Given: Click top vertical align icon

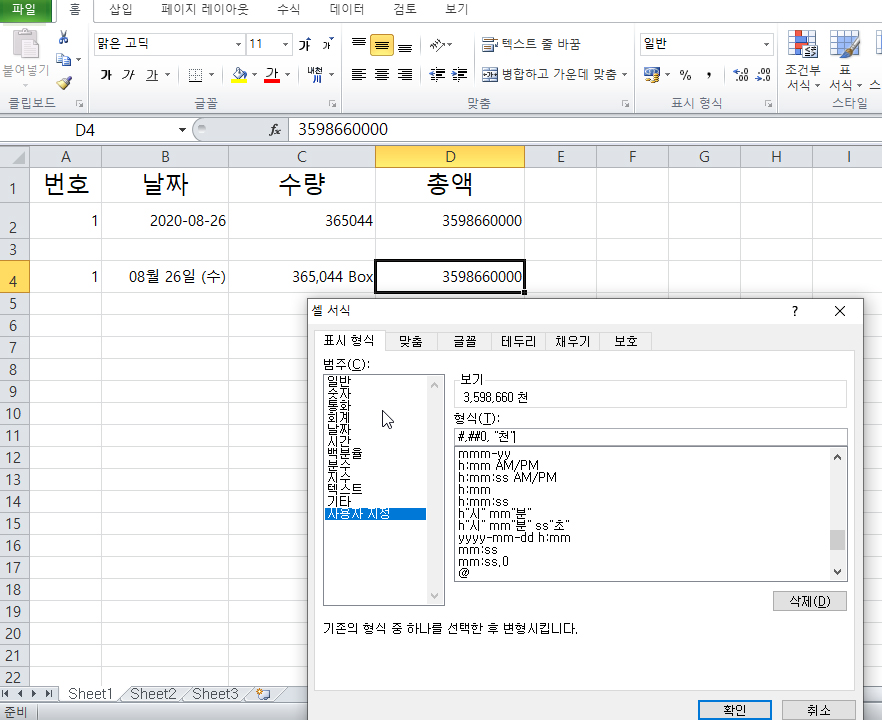Looking at the screenshot, I should tap(359, 44).
